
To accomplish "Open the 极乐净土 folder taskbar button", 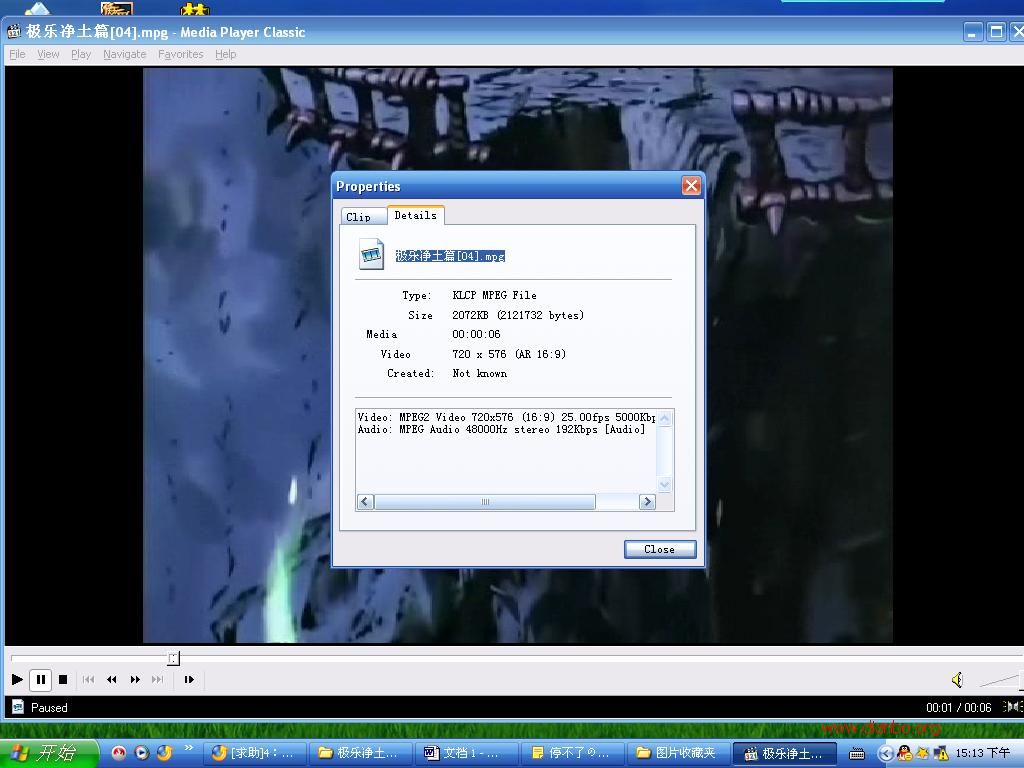I will point(361,753).
